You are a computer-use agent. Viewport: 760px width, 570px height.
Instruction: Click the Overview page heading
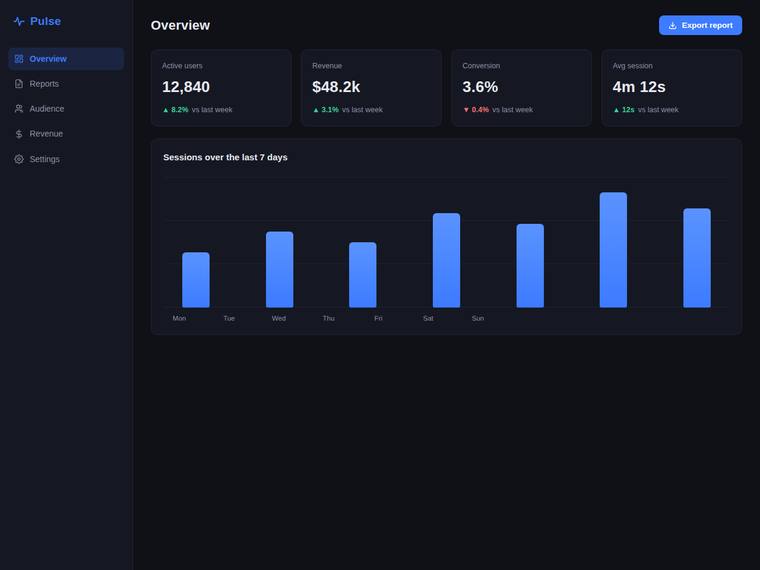pyautogui.click(x=180, y=25)
